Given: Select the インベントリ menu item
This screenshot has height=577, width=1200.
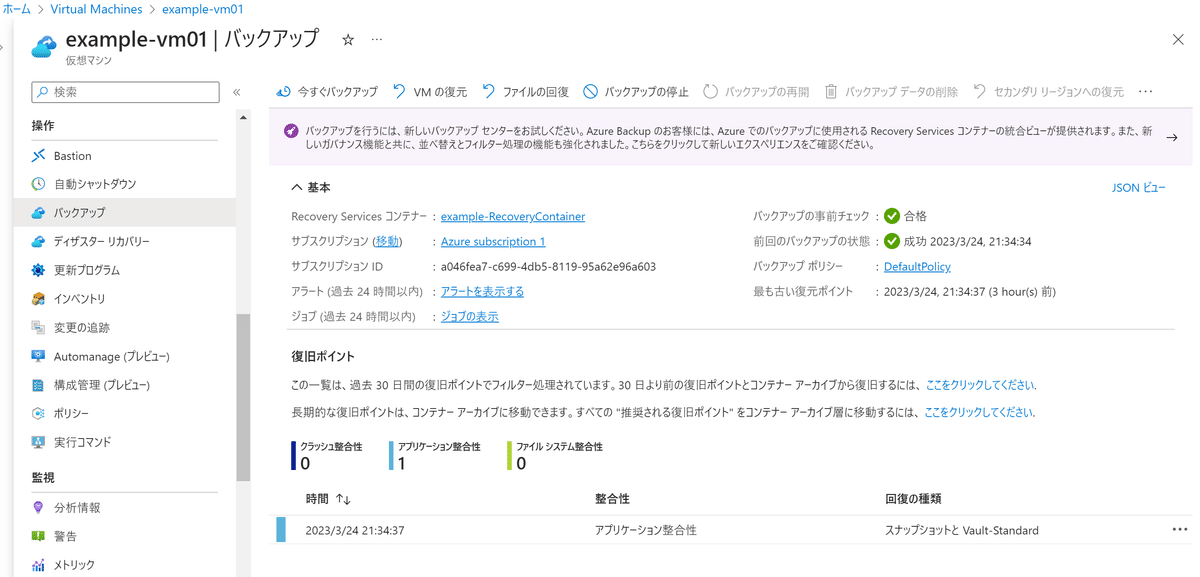Looking at the screenshot, I should point(125,299).
